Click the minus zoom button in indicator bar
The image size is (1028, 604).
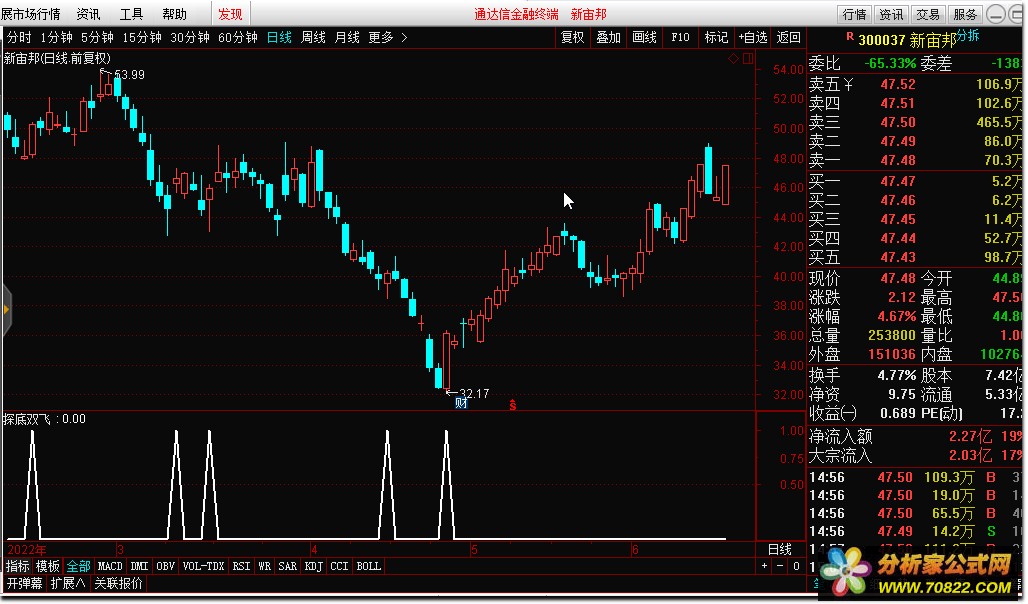(x=780, y=566)
